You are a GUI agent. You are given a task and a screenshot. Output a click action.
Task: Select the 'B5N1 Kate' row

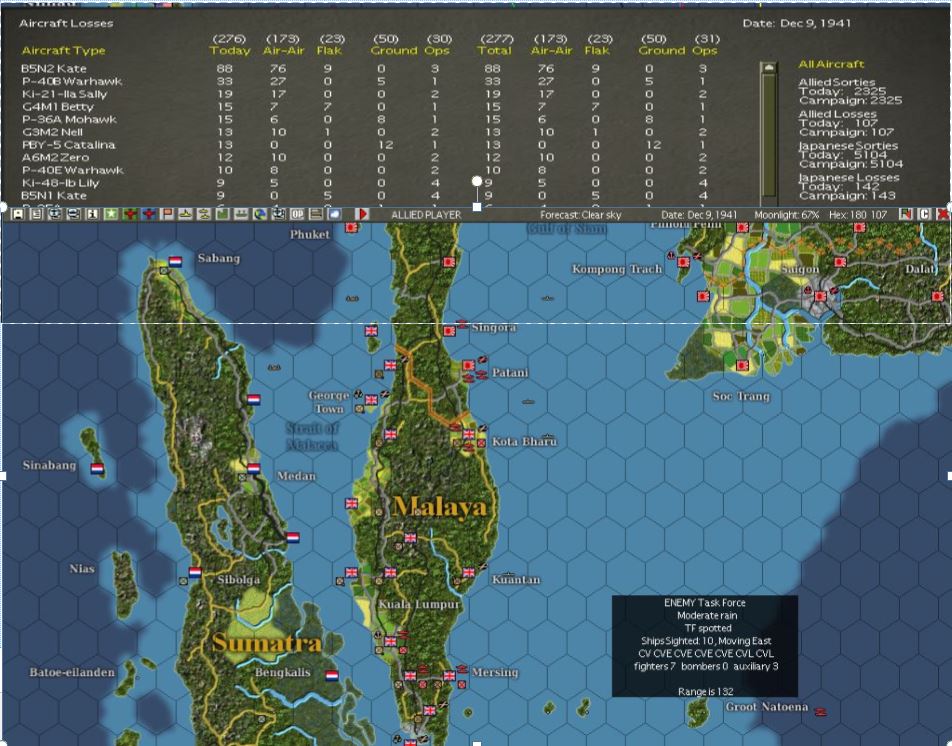(369, 195)
